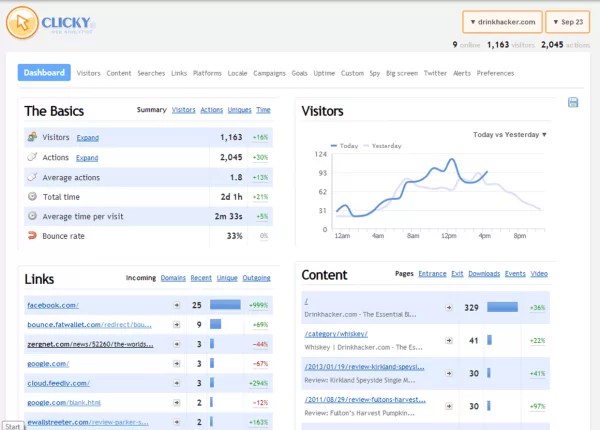Show Content Events
This screenshot has height=430, width=600.
(515, 274)
